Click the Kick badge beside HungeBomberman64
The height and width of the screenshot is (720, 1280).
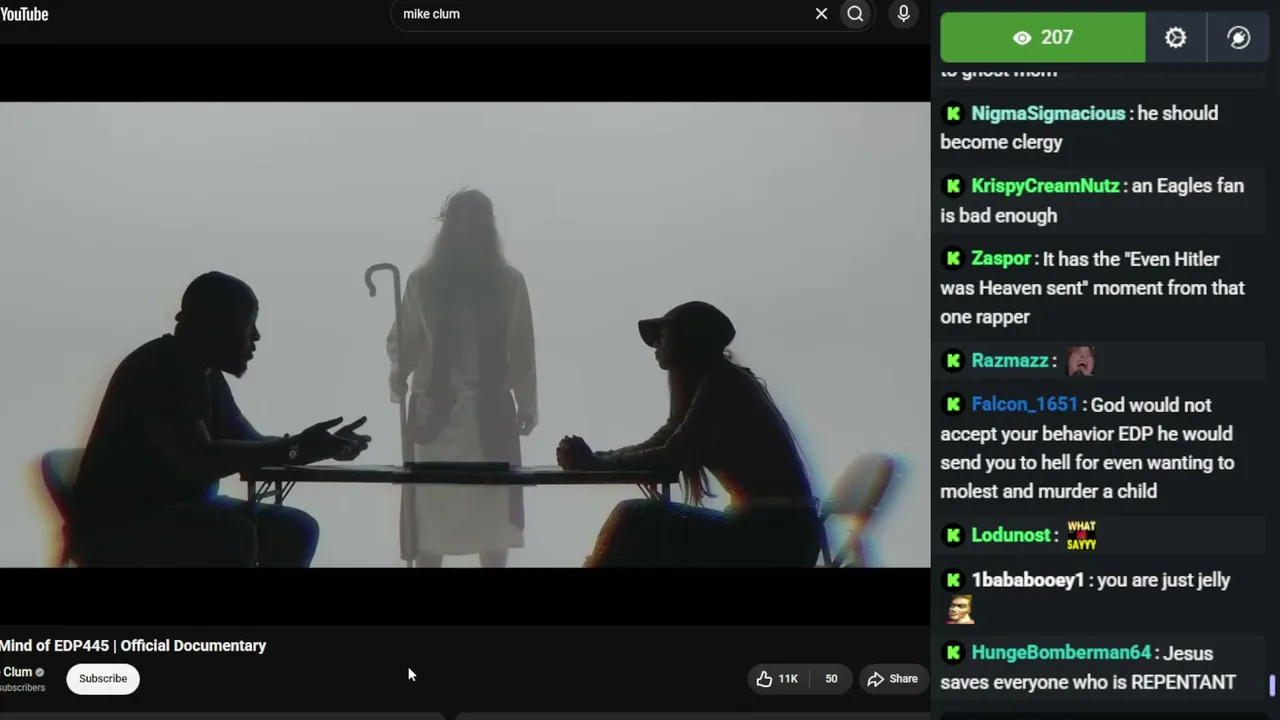pos(953,653)
